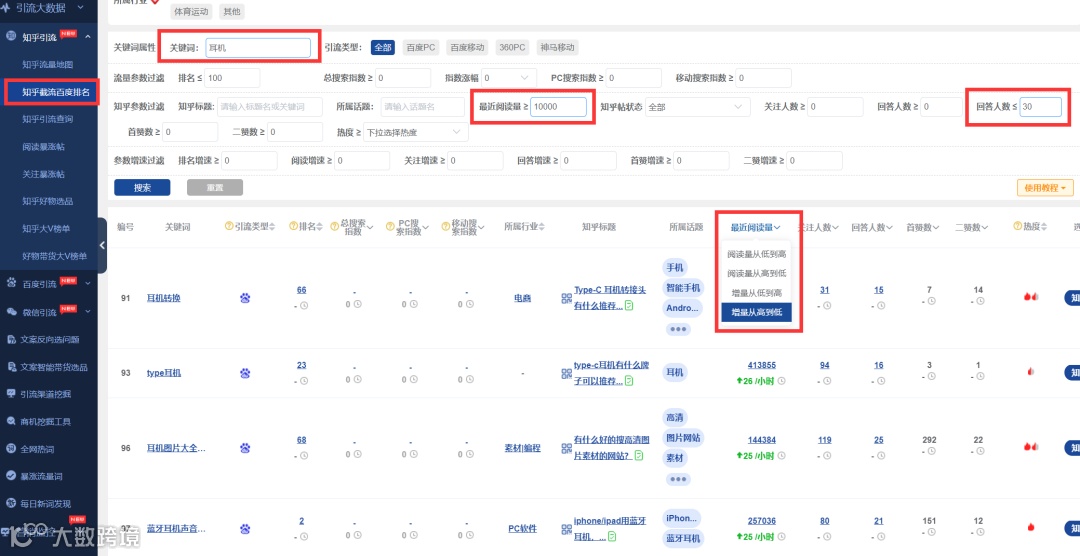
Task: Click the 重置 button
Action: (215, 187)
